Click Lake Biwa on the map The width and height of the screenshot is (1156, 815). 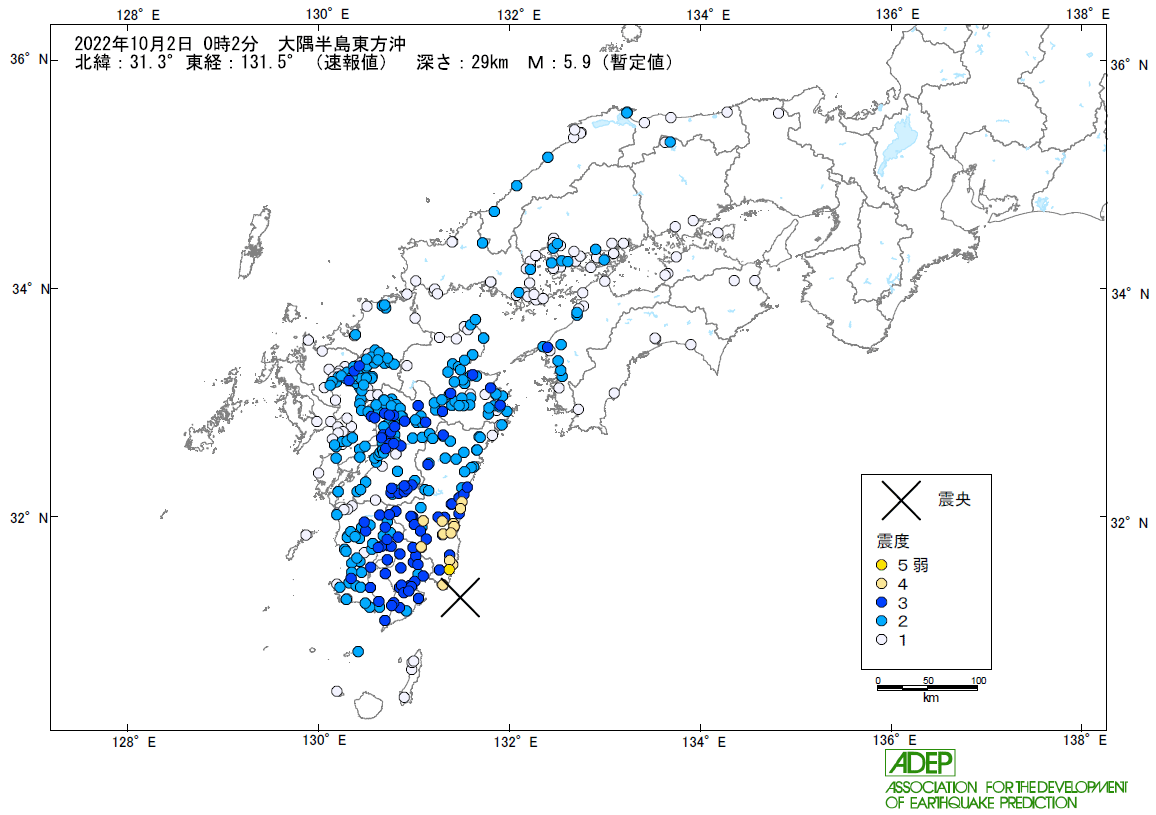click(896, 142)
